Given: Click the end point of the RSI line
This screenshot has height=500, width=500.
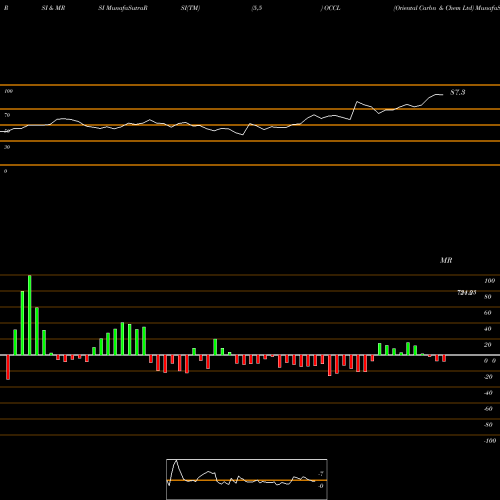Looking at the screenshot, I should coord(443,95).
